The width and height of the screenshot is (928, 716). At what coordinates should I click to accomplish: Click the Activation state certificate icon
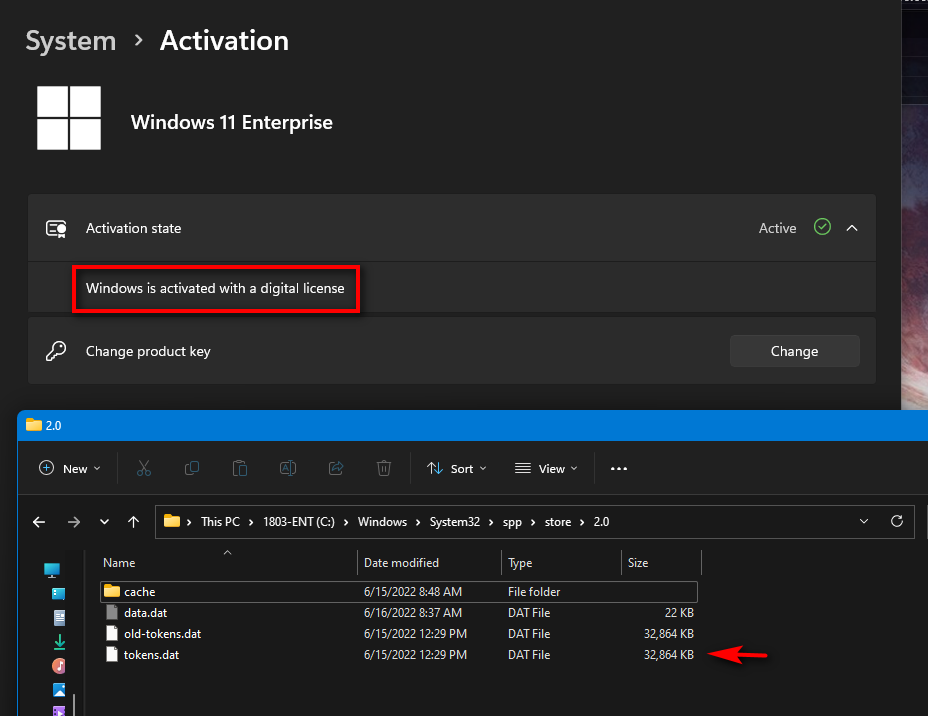click(x=56, y=228)
